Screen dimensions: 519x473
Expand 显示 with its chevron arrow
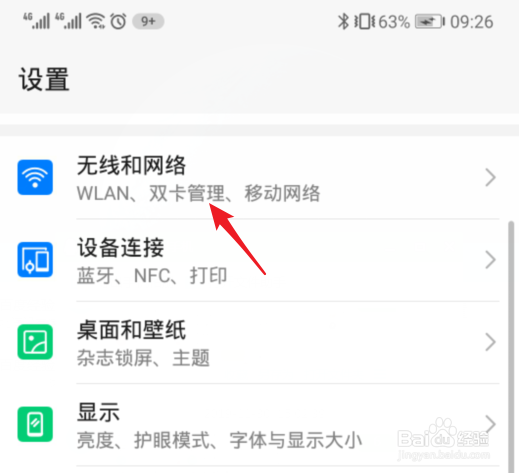point(491,424)
